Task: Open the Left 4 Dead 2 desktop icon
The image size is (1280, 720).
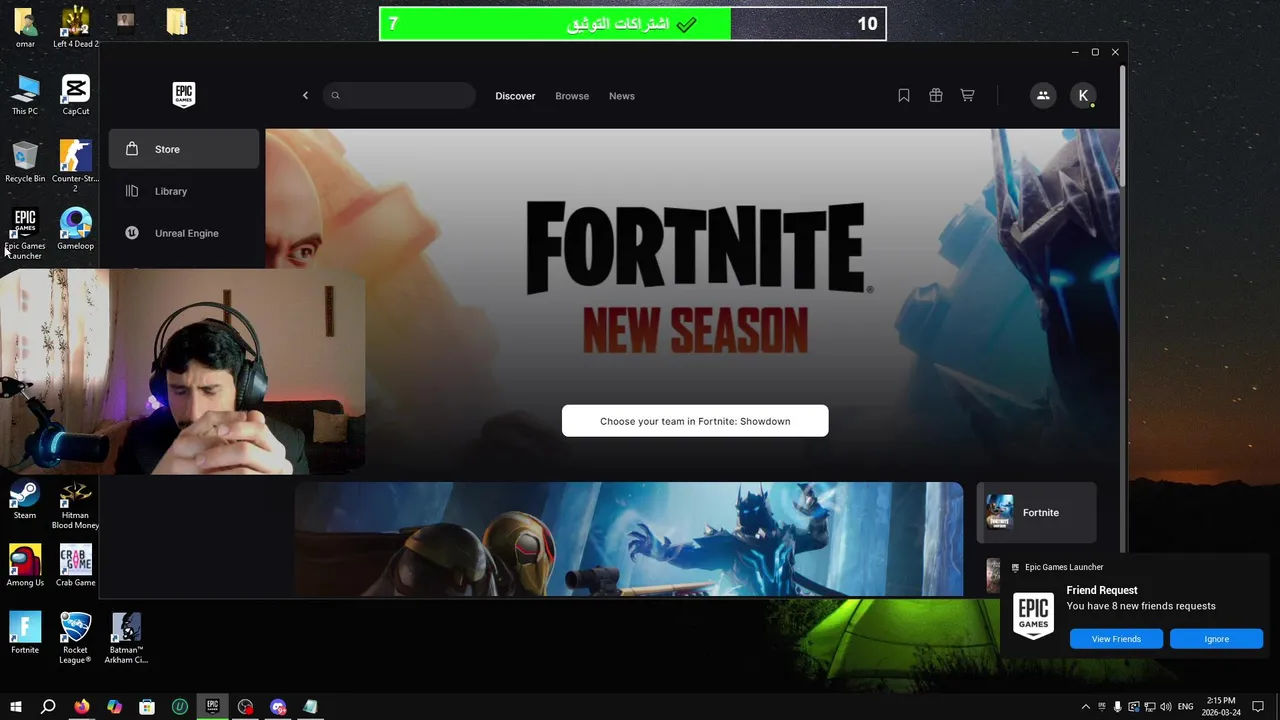Action: tap(75, 28)
